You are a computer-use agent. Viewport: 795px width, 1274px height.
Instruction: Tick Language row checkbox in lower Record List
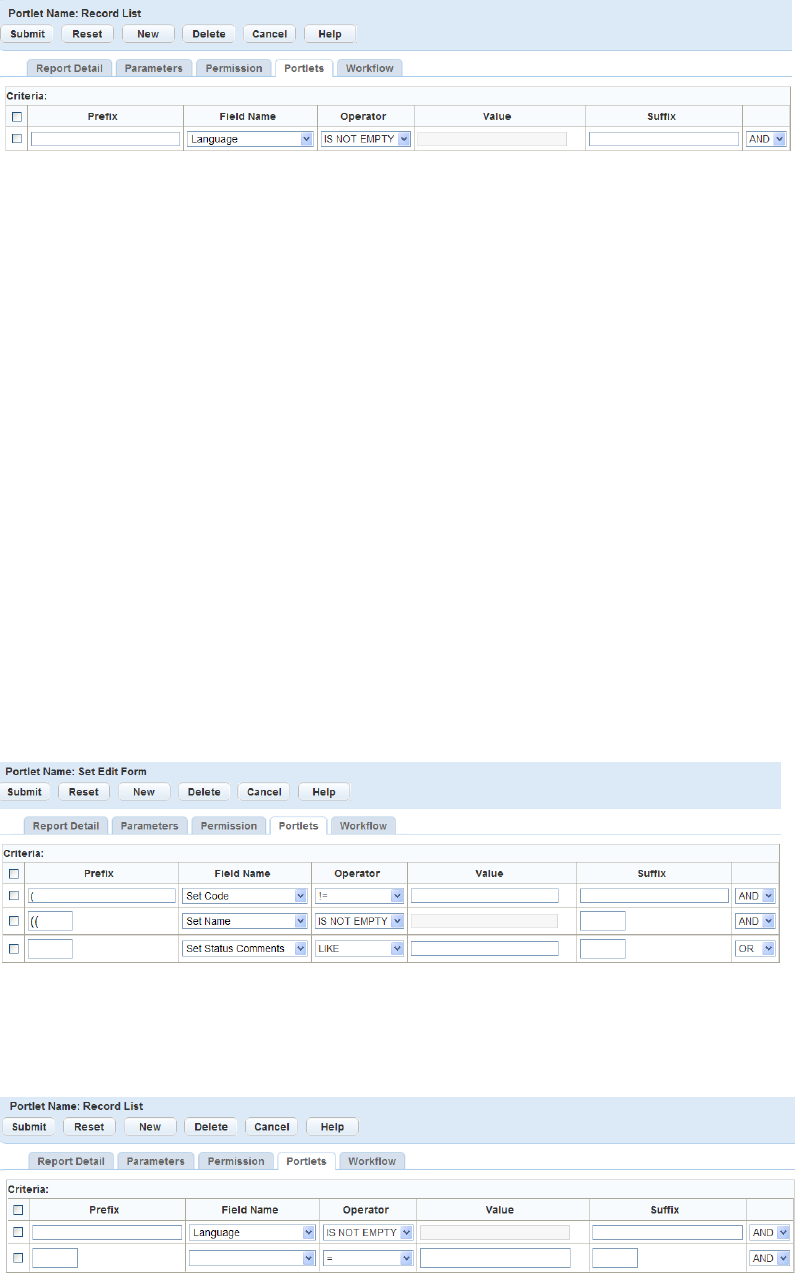point(17,1233)
